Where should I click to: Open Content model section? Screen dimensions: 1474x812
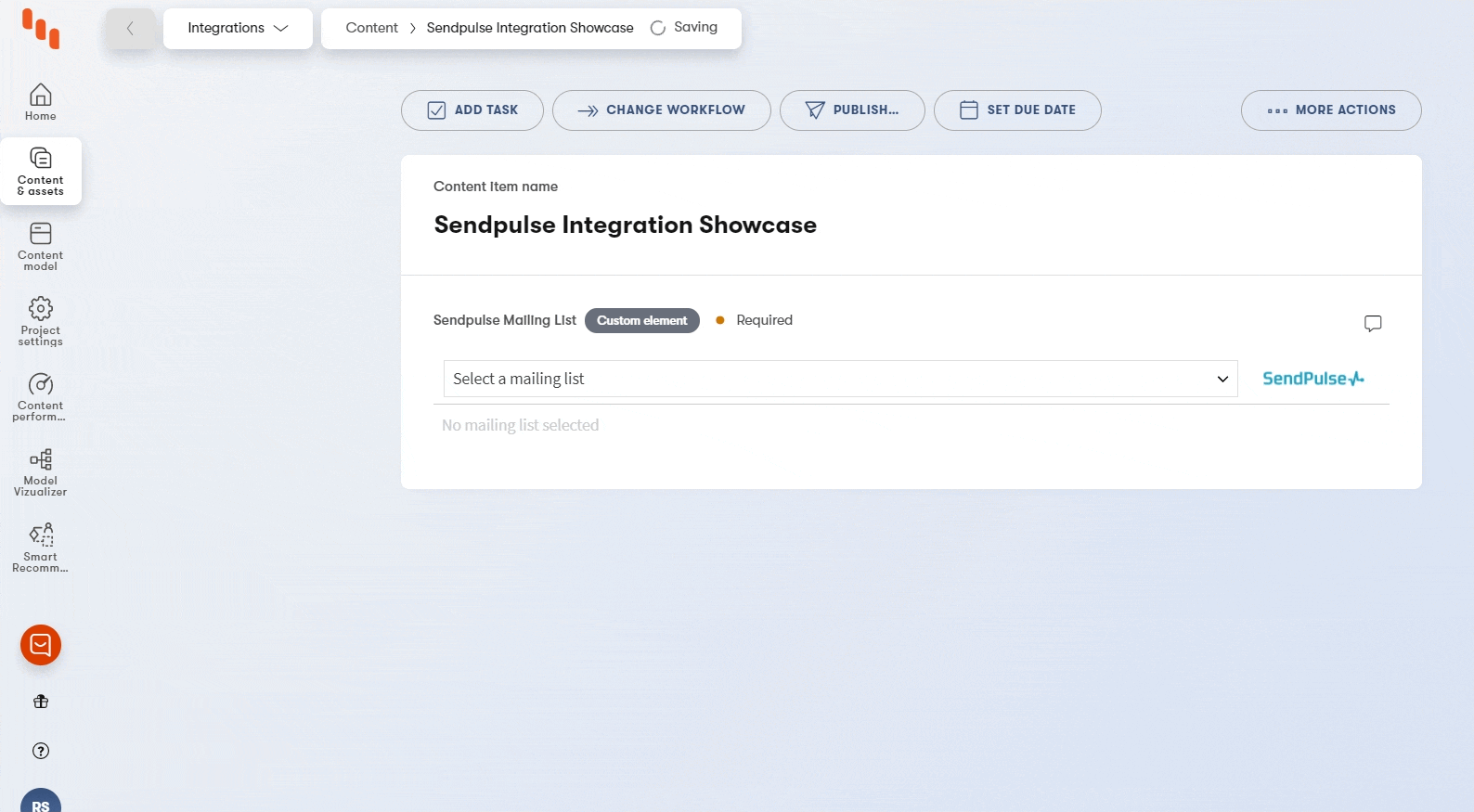(41, 247)
